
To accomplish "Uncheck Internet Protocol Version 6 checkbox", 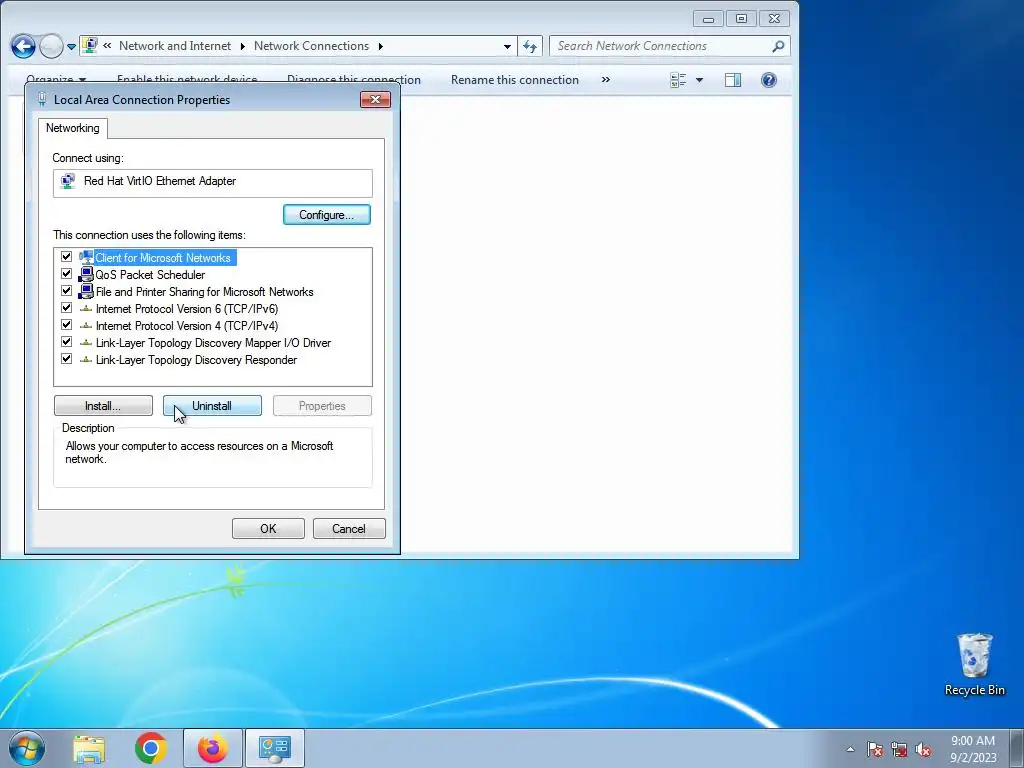I will tap(66, 308).
